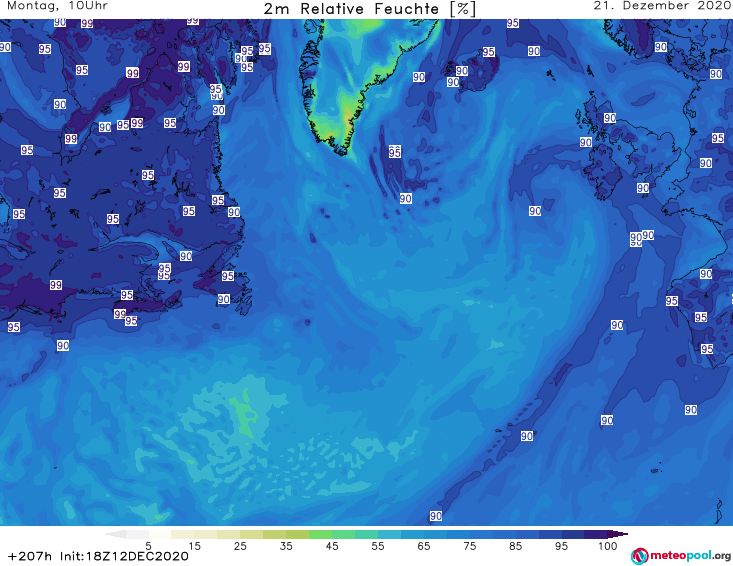The height and width of the screenshot is (566, 733).
Task: Click the '15' value under the color scale
Action: (194, 546)
